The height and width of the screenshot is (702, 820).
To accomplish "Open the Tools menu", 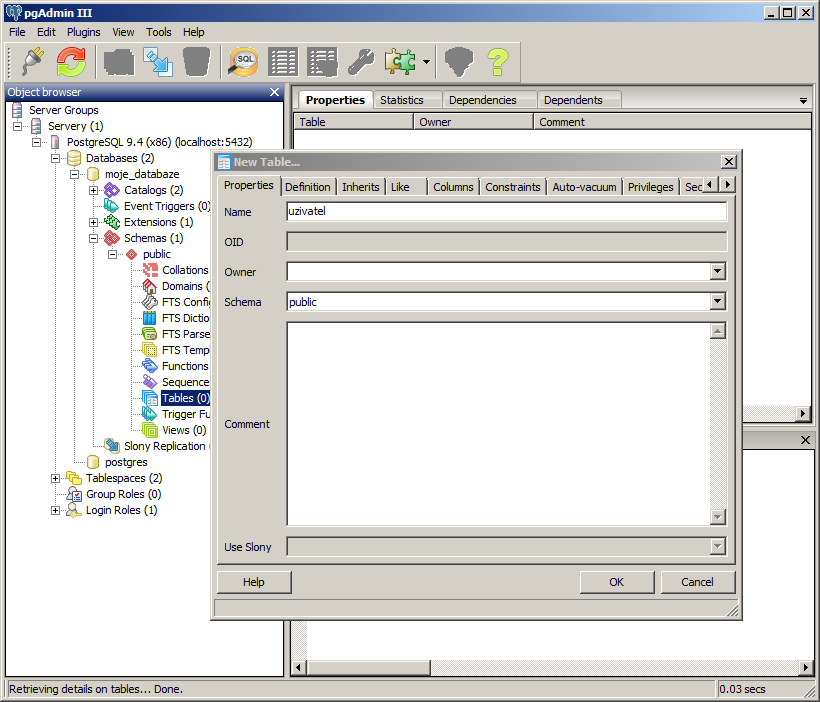I will (x=158, y=32).
